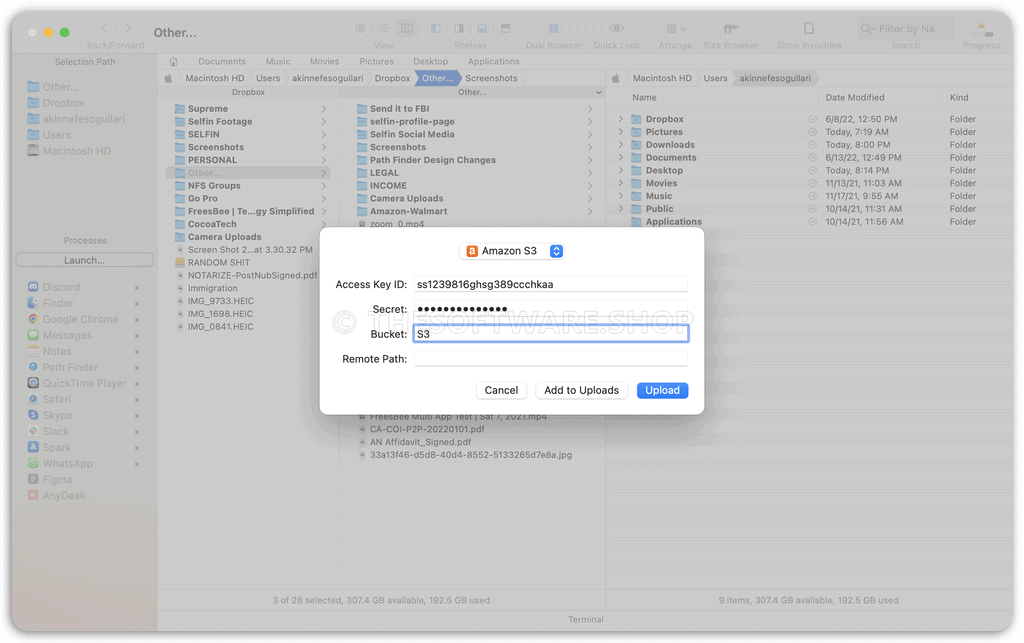Open Quick Look eye icon
The image size is (1024, 643).
[616, 29]
